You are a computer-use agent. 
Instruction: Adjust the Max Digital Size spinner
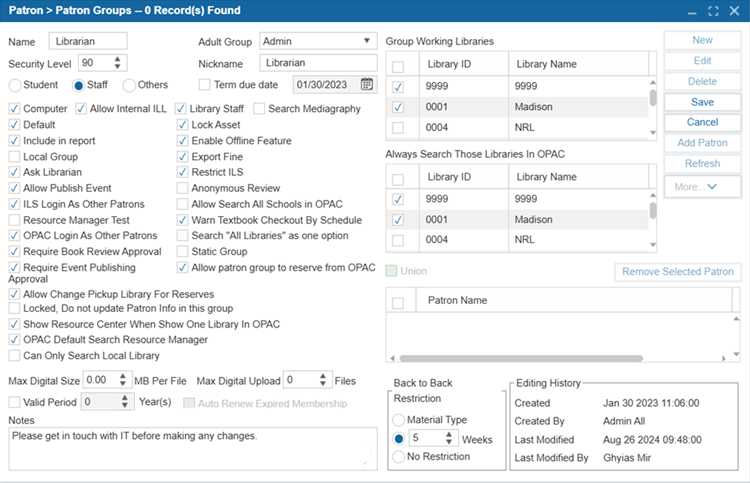123,380
